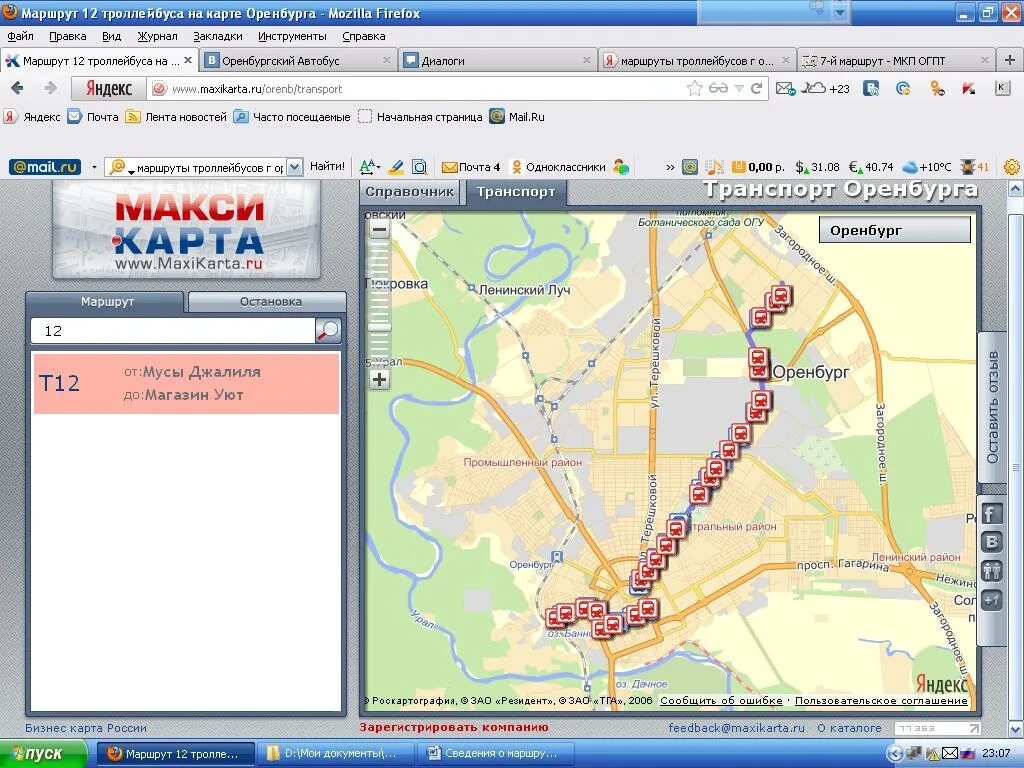Viewport: 1024px width, 768px height.
Task: Click the music note icon in Mail.ru toolbar
Action: click(715, 167)
